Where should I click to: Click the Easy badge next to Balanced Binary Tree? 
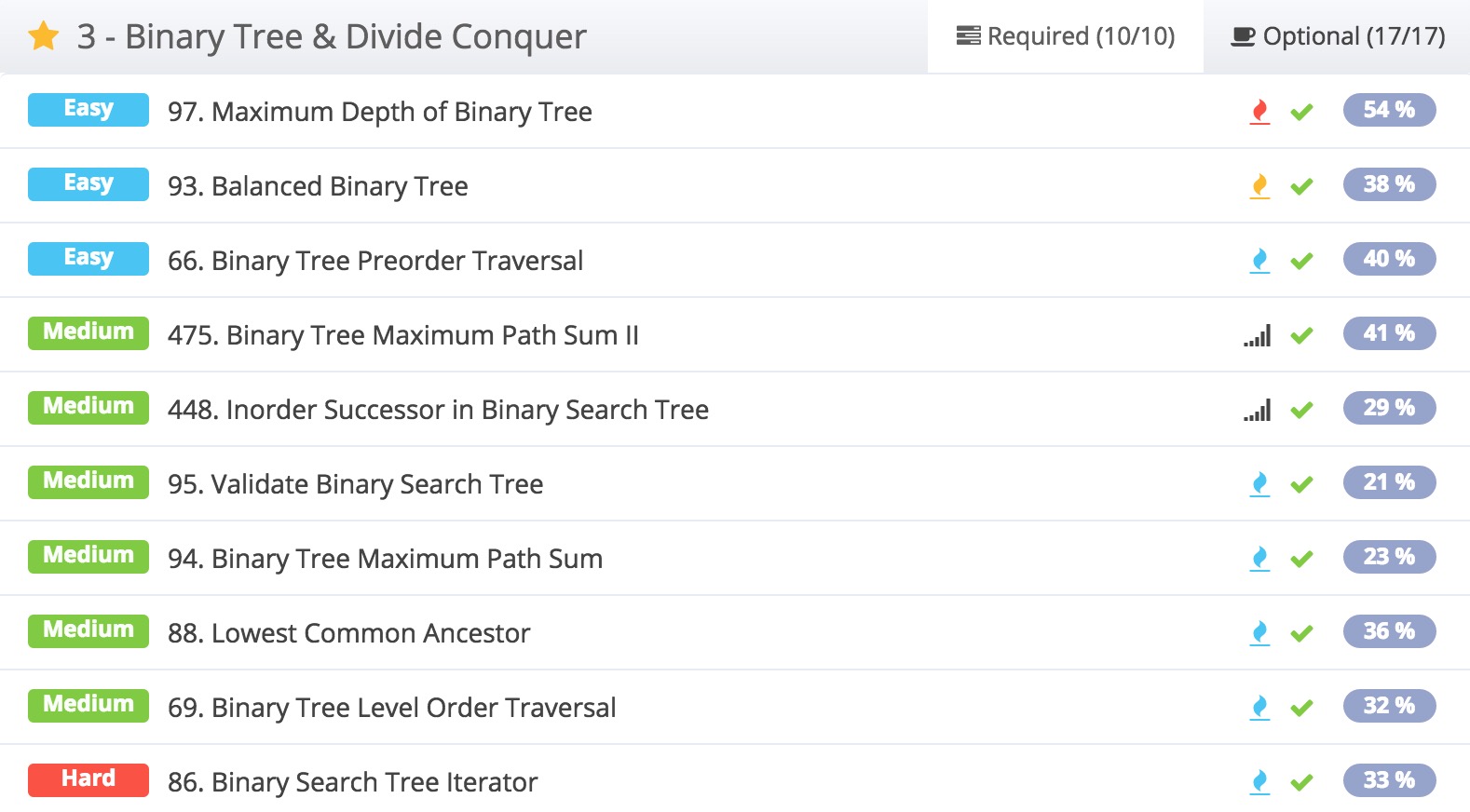[88, 183]
